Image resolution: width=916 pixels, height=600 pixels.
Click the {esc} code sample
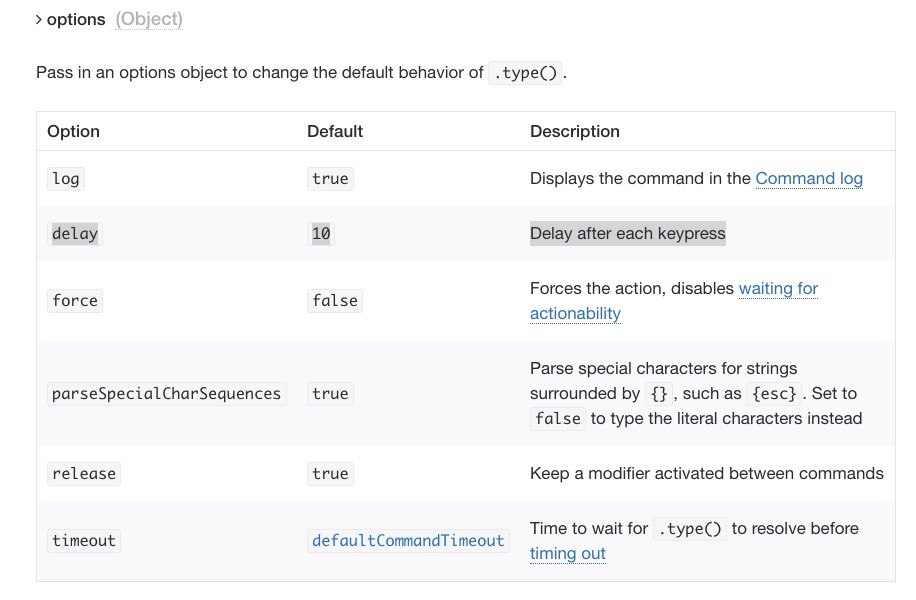point(774,394)
